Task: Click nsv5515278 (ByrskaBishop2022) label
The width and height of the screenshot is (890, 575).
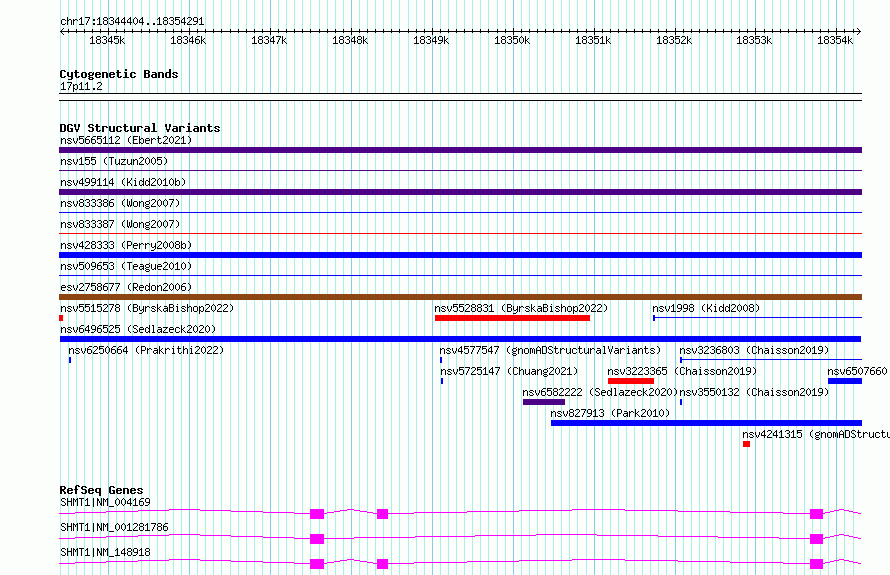Action: pos(147,308)
